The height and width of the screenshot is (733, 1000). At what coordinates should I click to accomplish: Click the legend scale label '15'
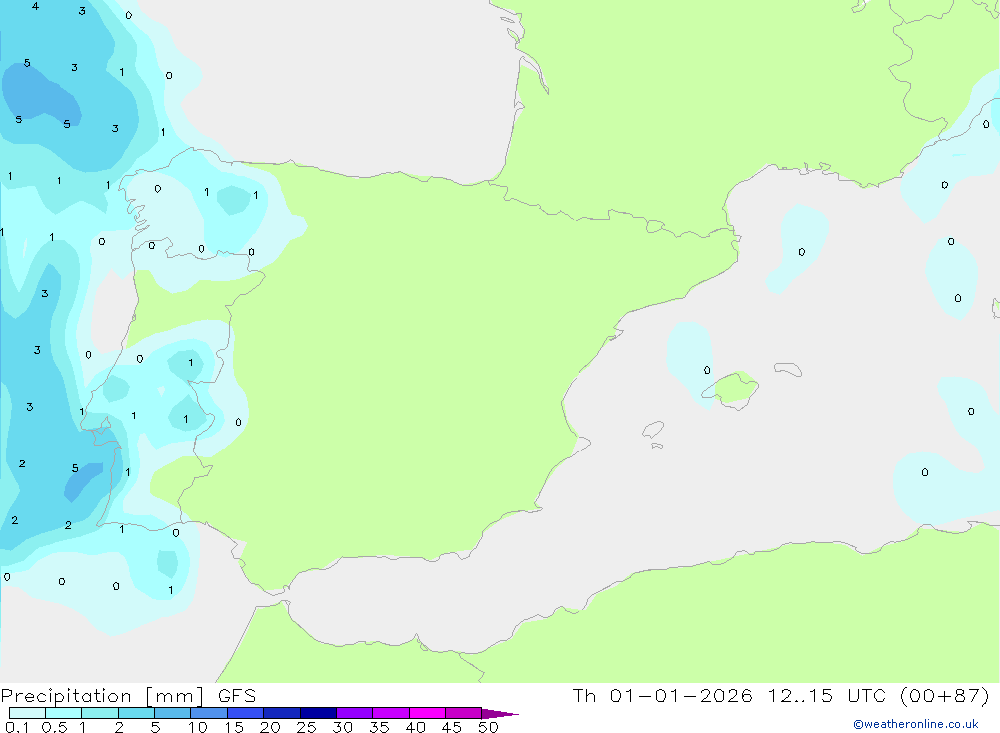(x=234, y=727)
